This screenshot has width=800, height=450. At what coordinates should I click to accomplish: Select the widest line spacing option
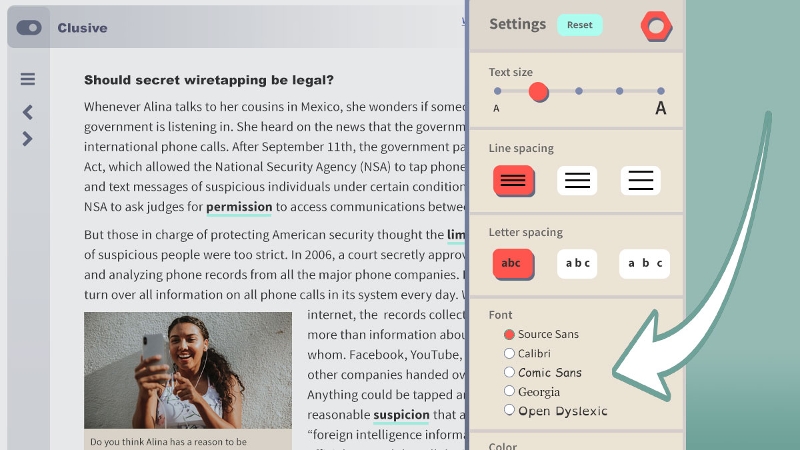tap(640, 181)
